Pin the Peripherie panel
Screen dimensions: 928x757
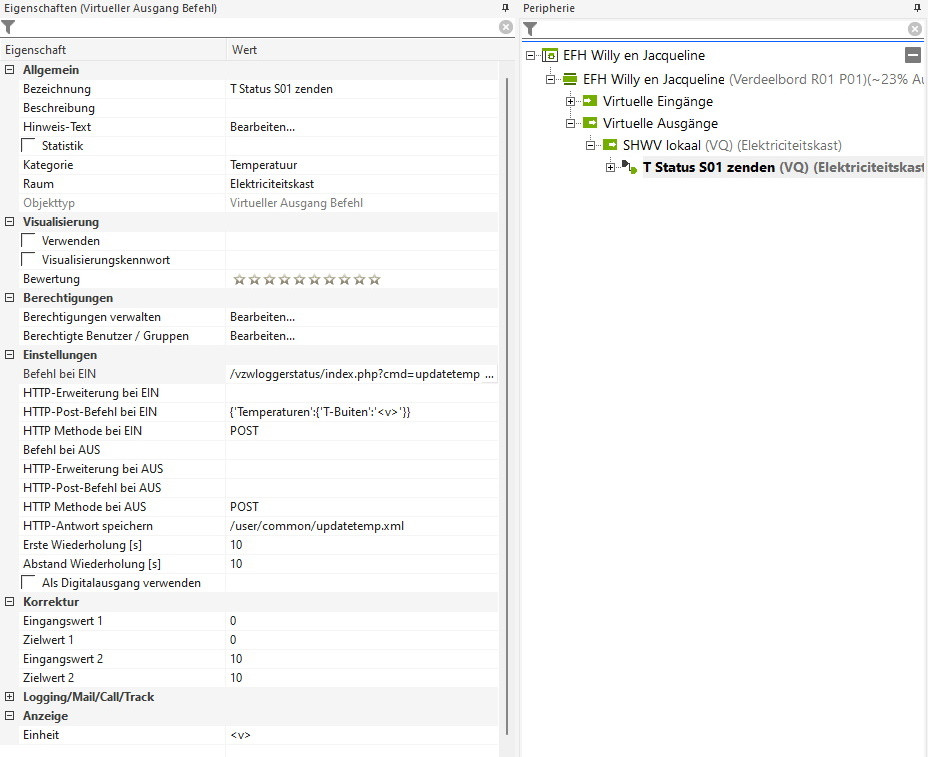point(917,8)
